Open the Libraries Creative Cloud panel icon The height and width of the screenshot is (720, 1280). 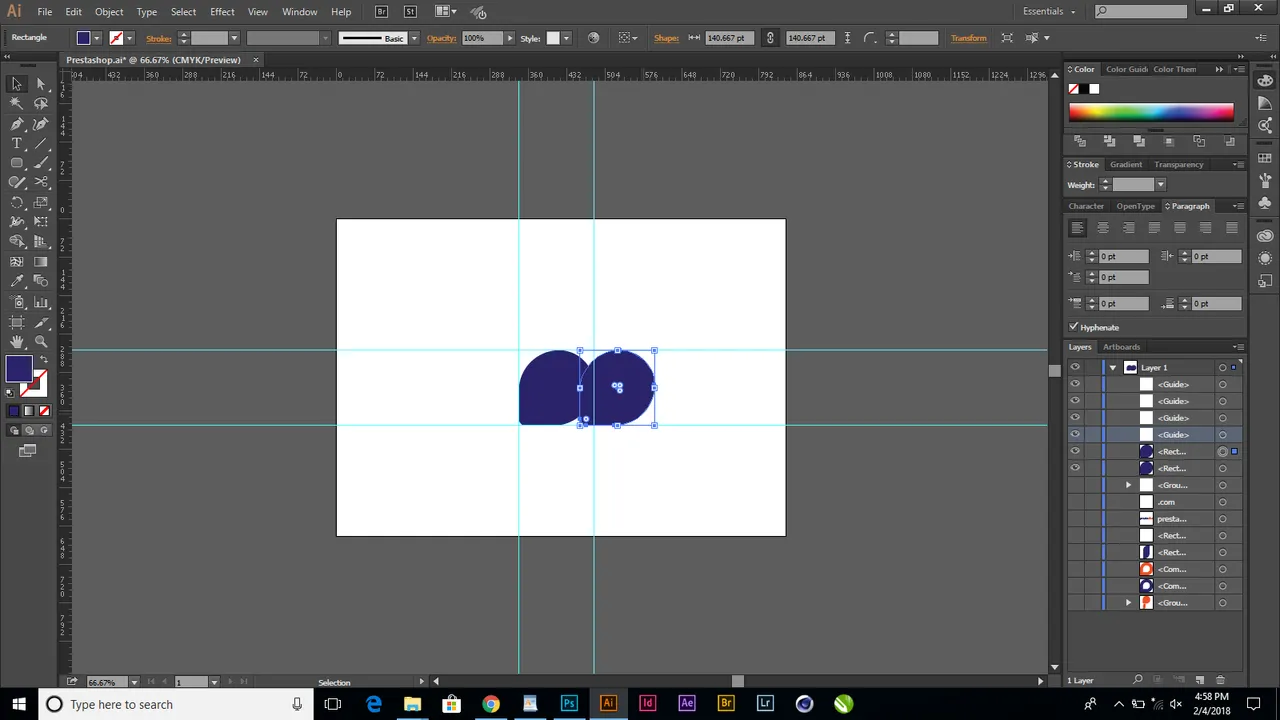[1265, 236]
